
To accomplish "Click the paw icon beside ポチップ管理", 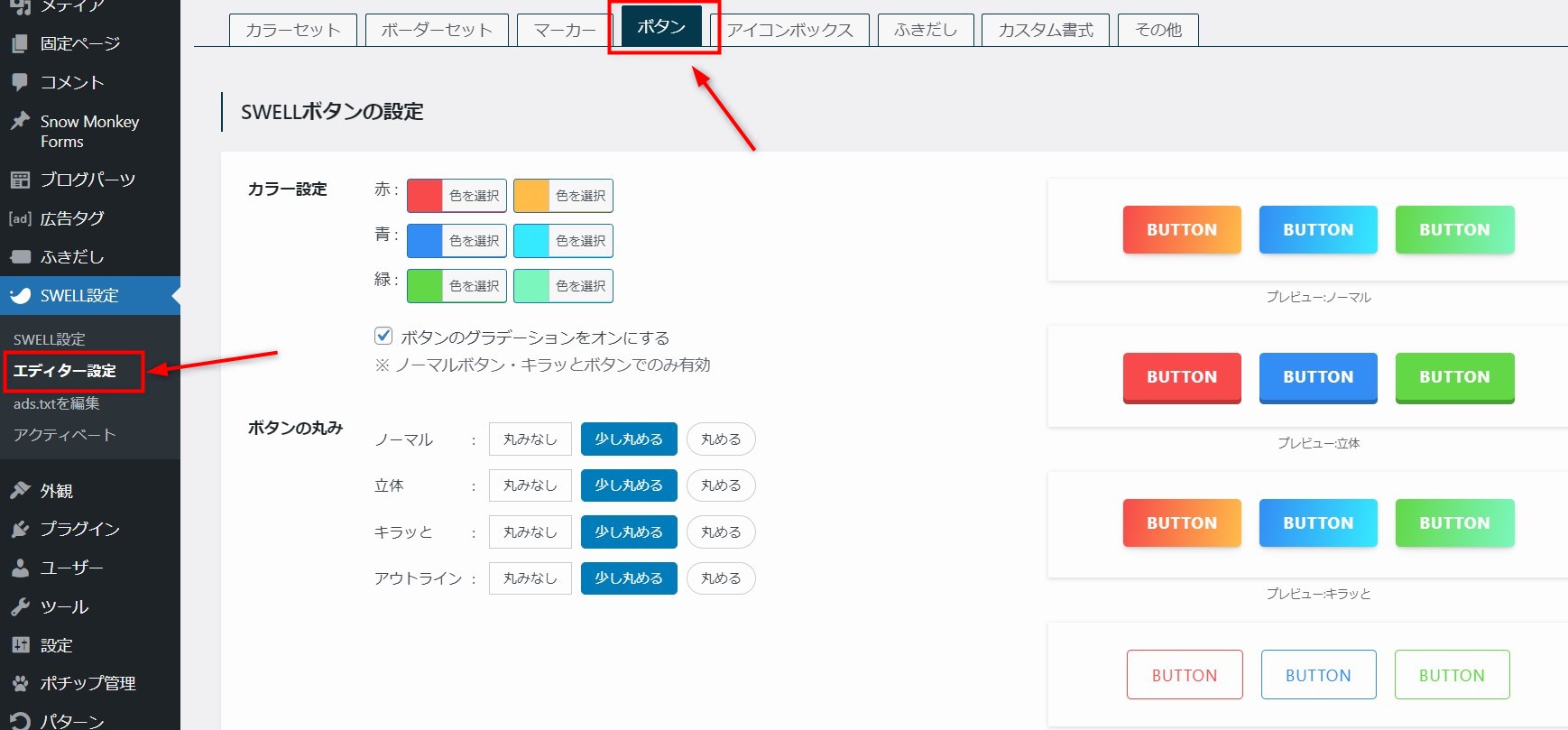I will [20, 683].
